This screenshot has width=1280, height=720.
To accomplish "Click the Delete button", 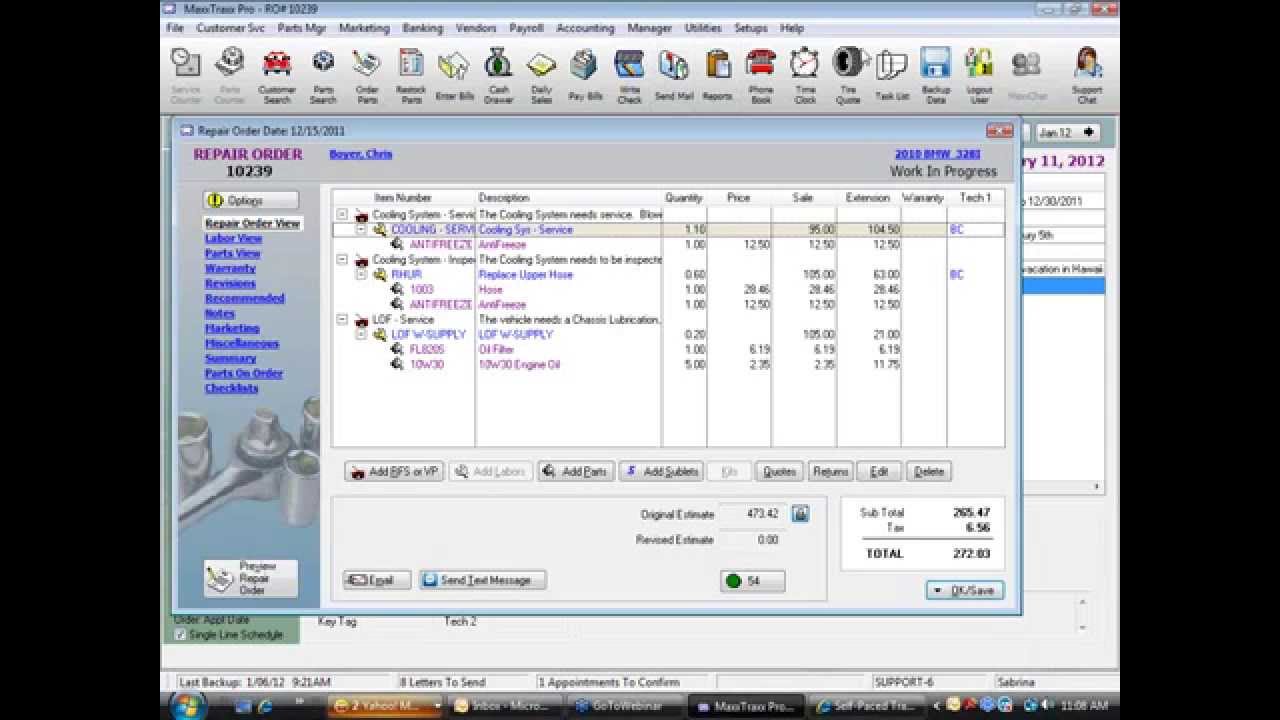I will [929, 471].
